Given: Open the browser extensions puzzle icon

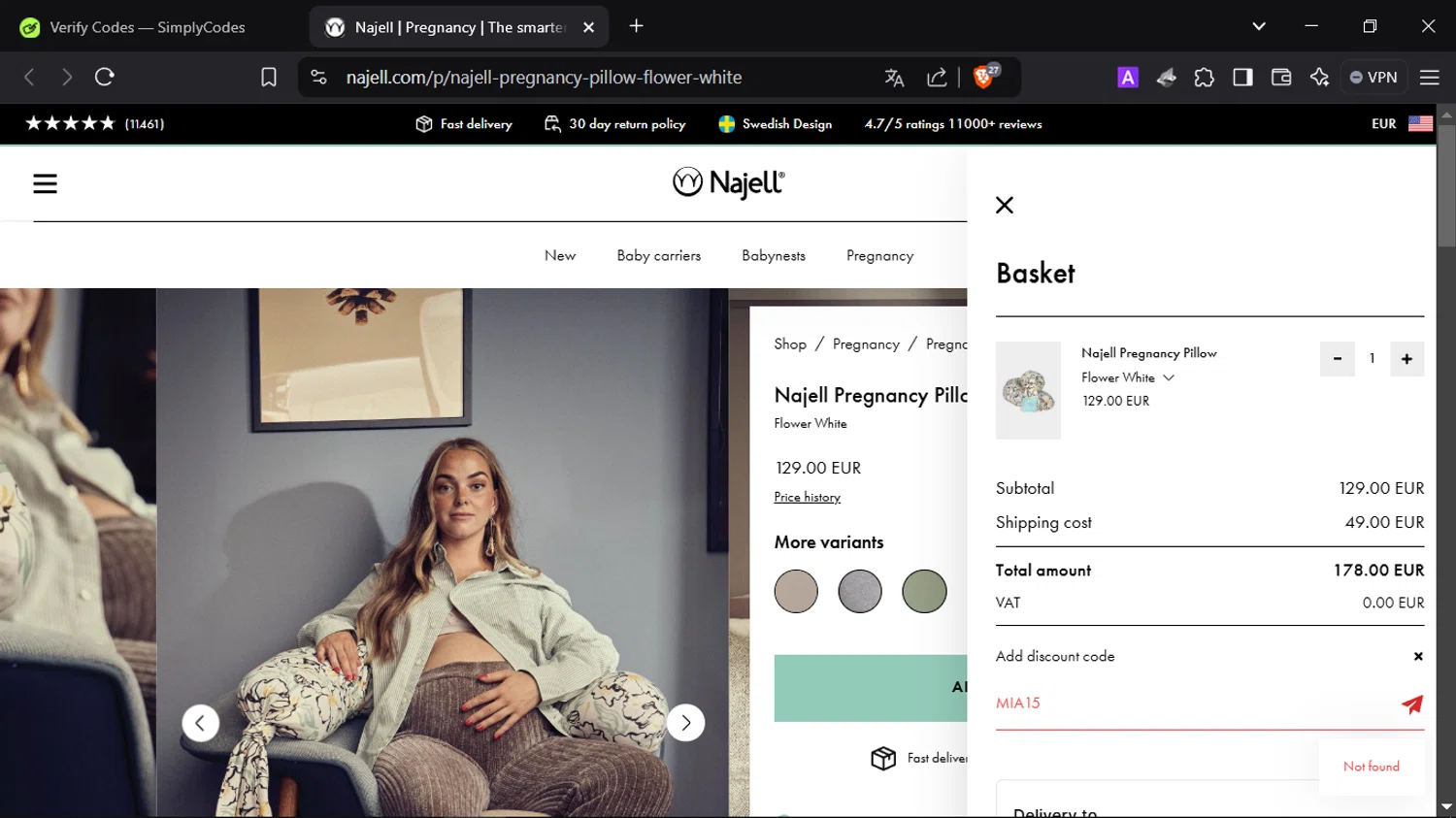Looking at the screenshot, I should tap(1204, 78).
